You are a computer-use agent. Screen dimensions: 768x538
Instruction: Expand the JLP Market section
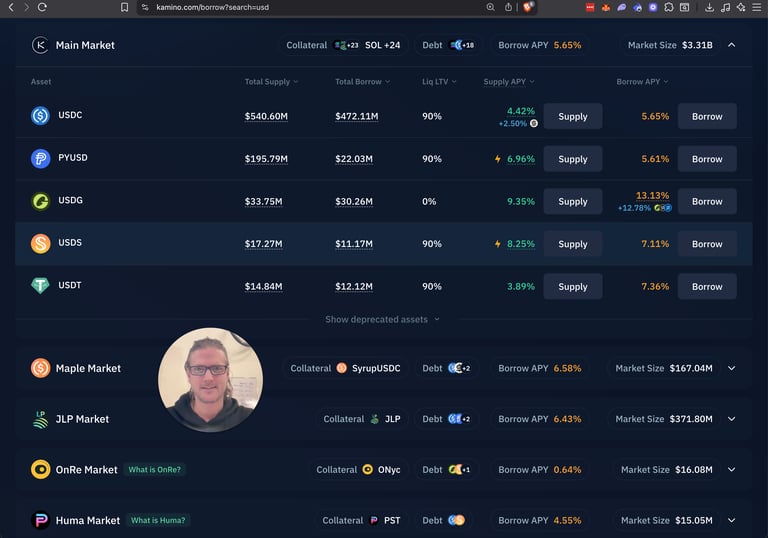pyautogui.click(x=731, y=419)
